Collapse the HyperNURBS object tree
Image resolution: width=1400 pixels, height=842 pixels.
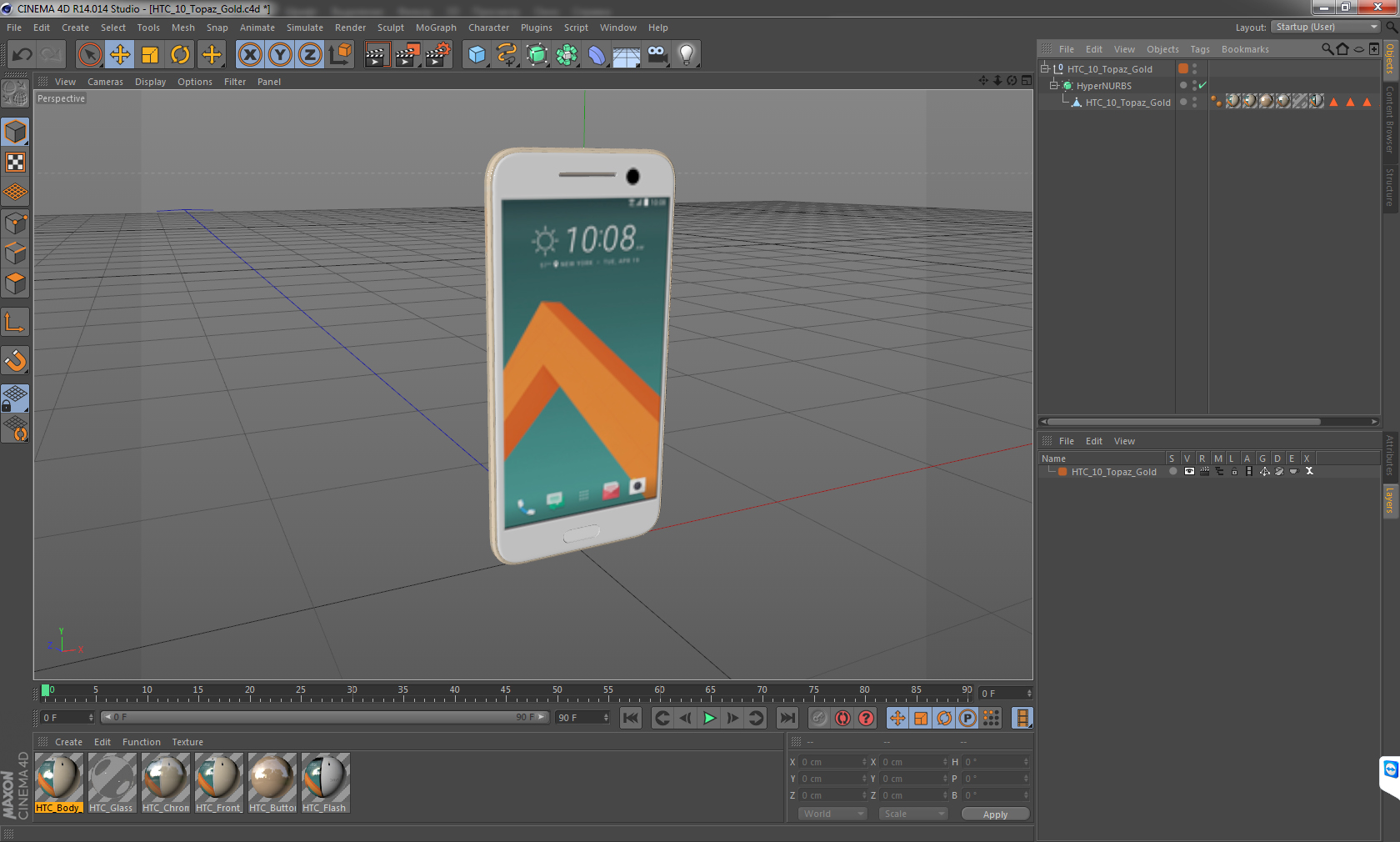[1054, 86]
